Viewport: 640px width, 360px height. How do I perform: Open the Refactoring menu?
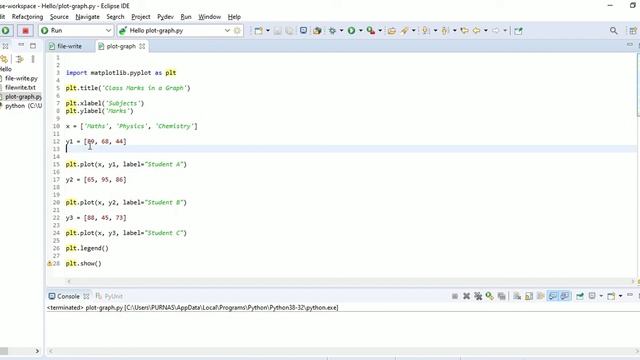tap(27, 17)
